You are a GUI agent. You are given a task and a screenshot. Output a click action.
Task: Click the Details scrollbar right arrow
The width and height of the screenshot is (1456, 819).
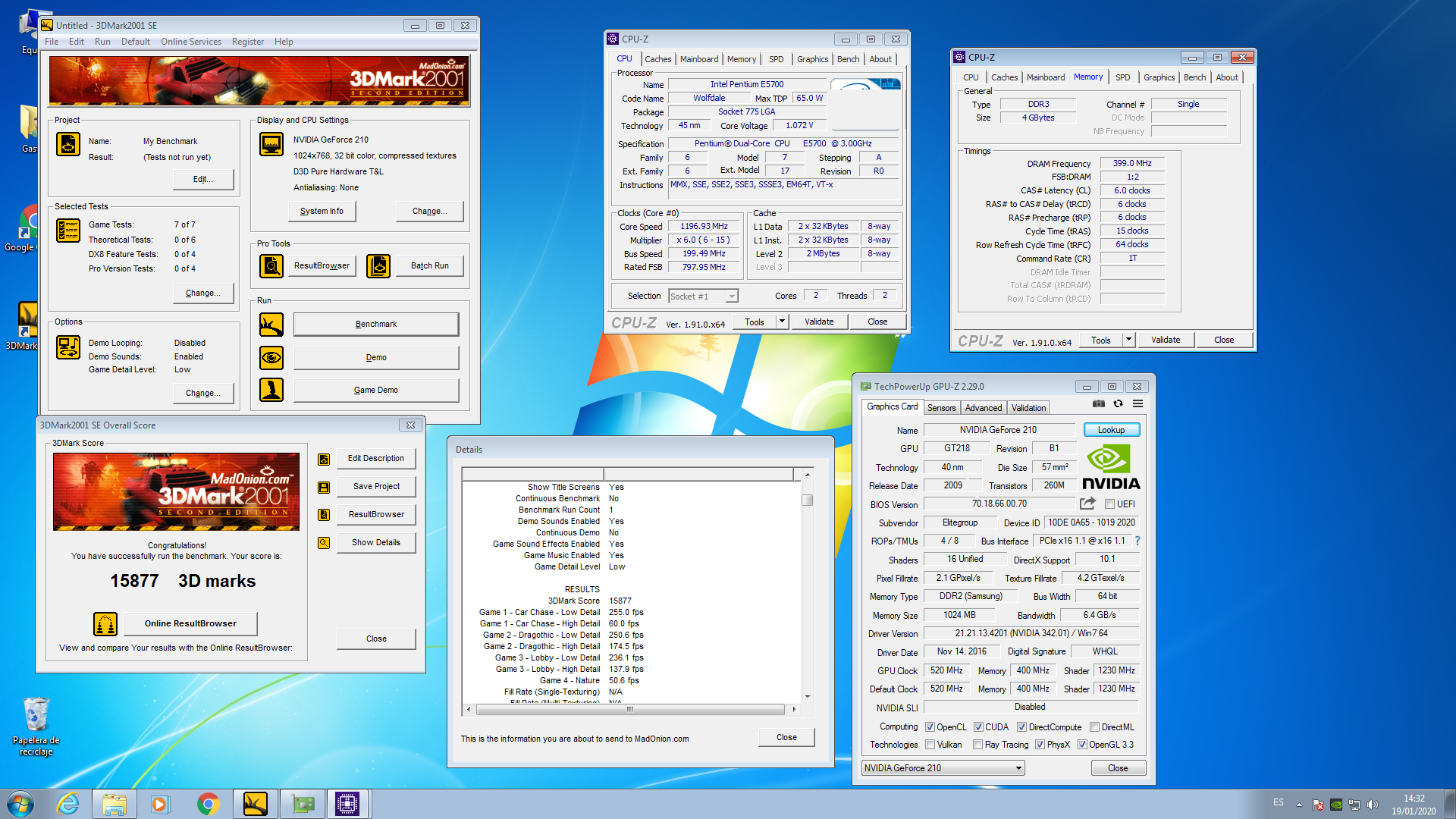[x=794, y=710]
